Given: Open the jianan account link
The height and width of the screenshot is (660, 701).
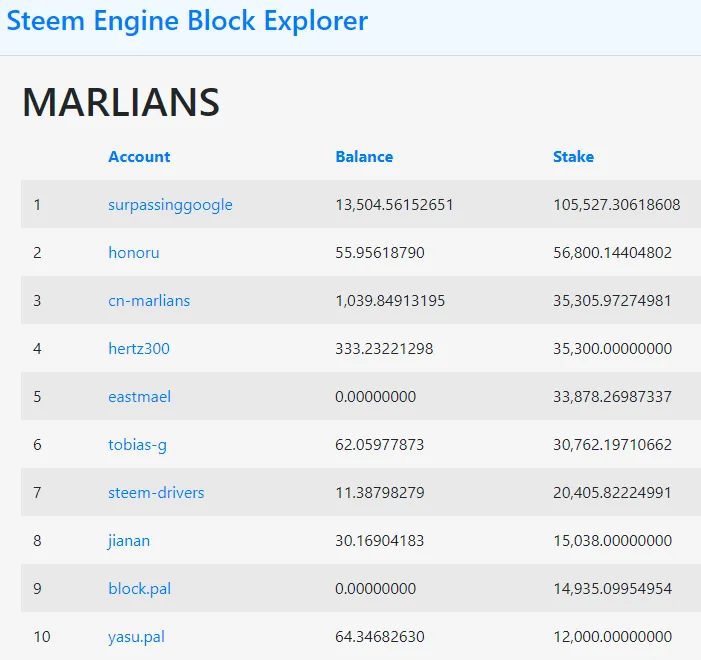Looking at the screenshot, I should (129, 541).
